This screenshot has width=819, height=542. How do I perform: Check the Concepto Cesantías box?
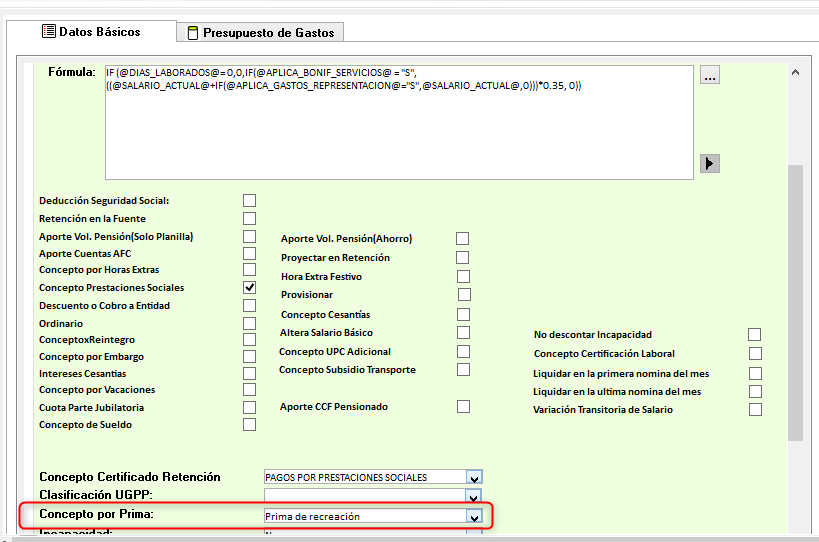463,314
